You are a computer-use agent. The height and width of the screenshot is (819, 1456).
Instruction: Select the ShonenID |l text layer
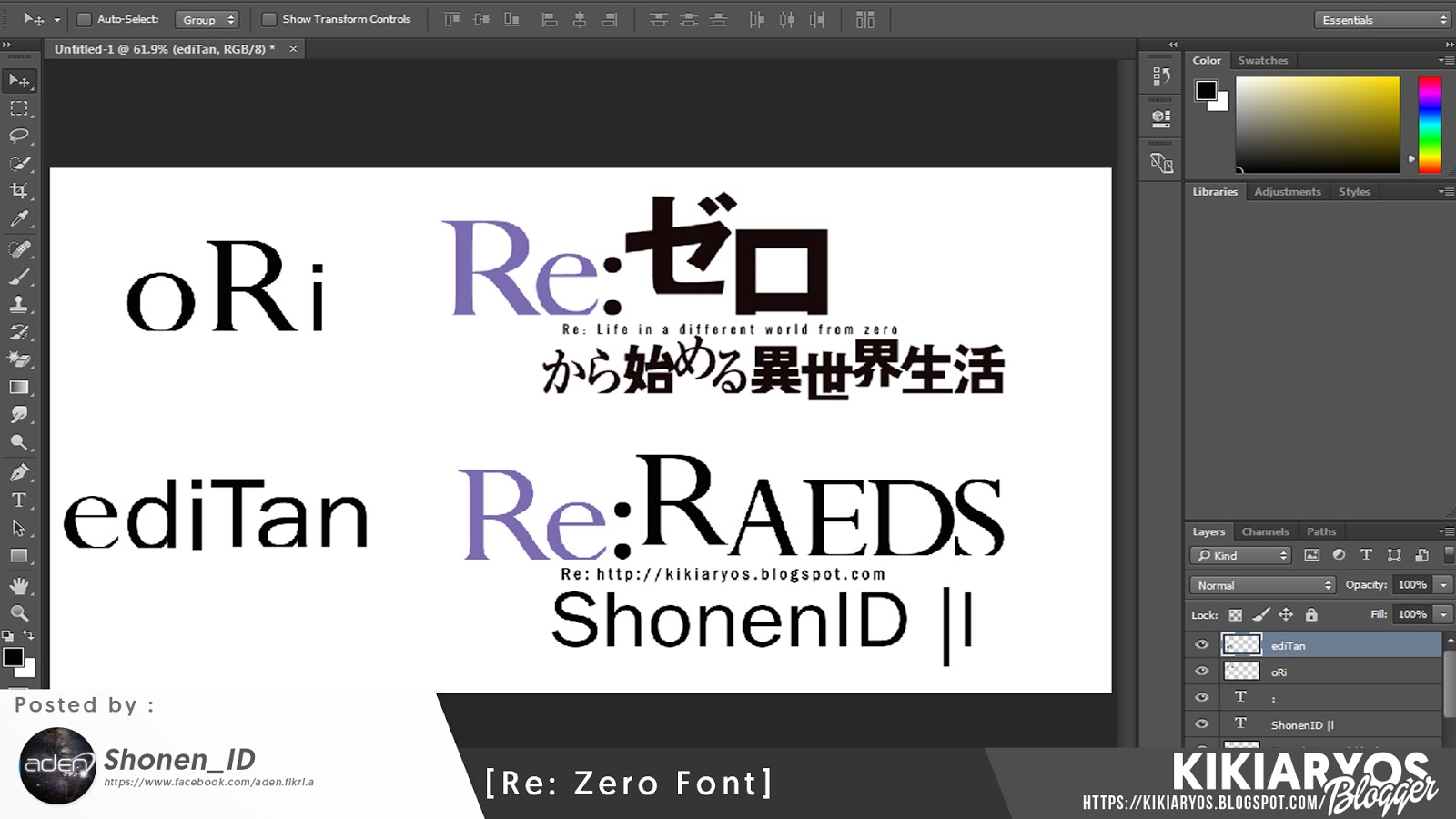pos(1301,723)
